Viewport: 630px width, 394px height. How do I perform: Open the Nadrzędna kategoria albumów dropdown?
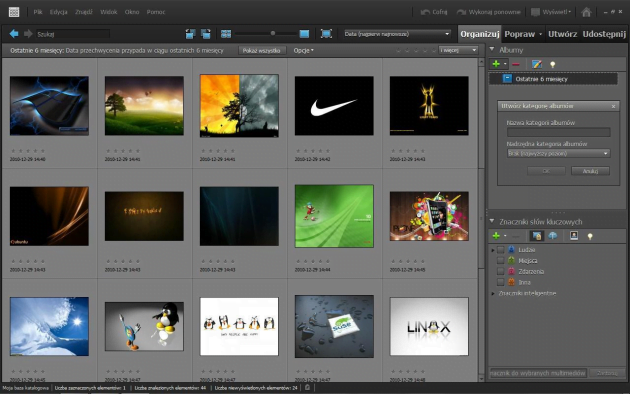558,153
